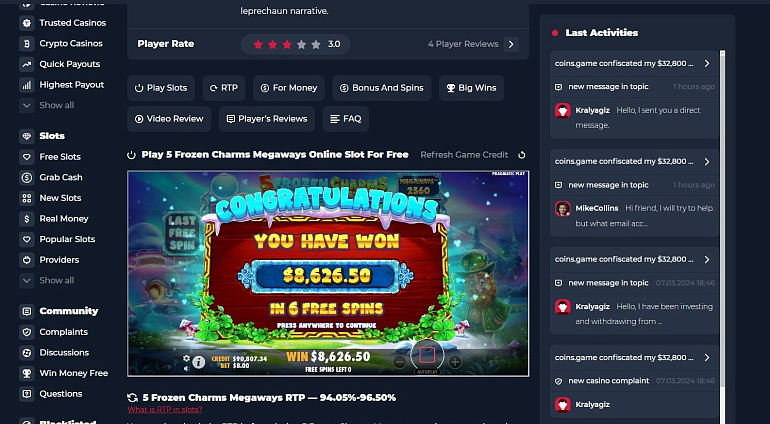Image resolution: width=770 pixels, height=424 pixels.
Task: Click the Autoplay spin button
Action: 427,356
